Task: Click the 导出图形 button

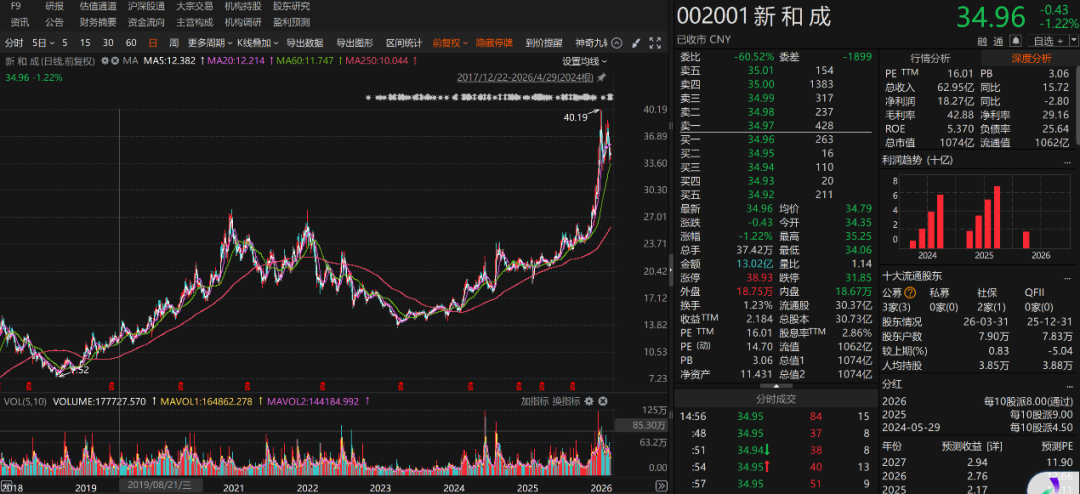Action: click(x=354, y=43)
